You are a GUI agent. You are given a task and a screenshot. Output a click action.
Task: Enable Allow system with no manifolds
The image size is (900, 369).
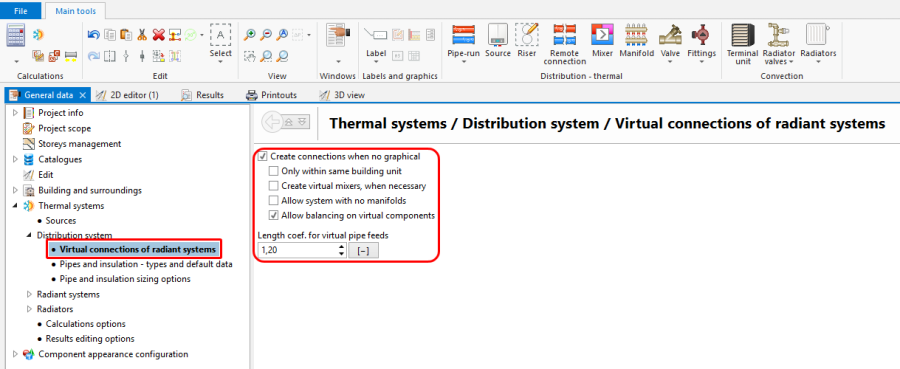(x=274, y=201)
